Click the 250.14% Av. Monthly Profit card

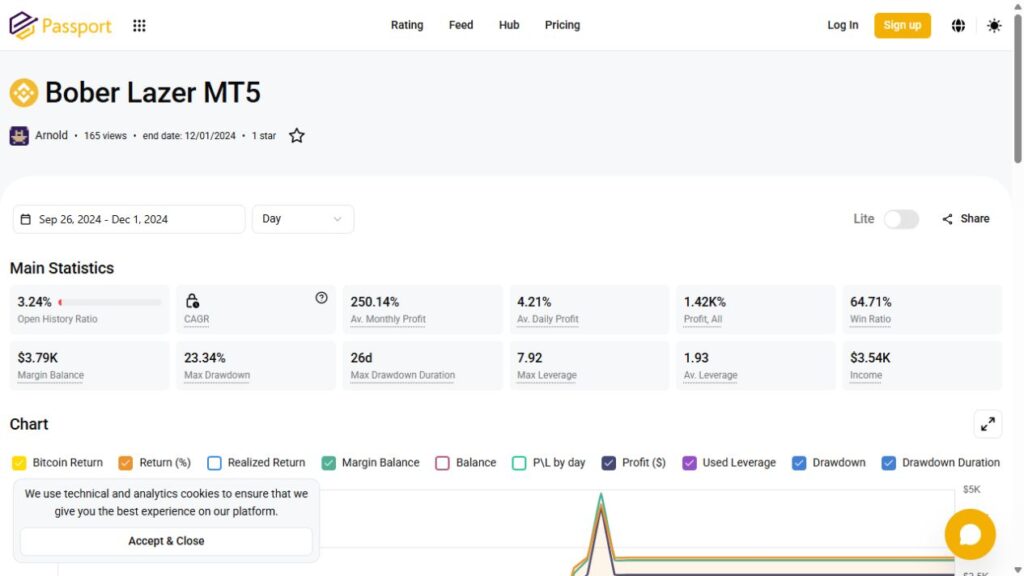[x=423, y=310]
